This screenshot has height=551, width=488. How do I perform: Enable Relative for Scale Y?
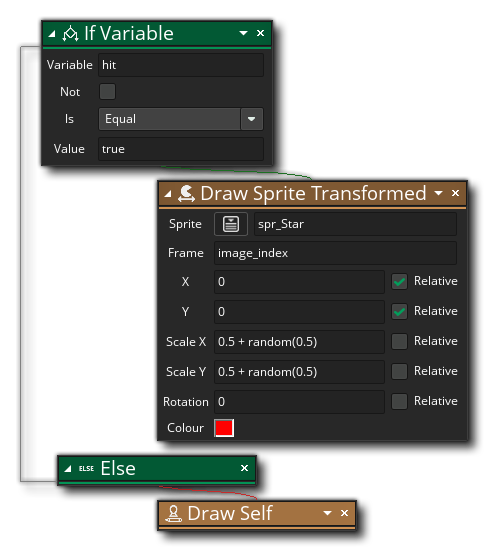pos(399,371)
